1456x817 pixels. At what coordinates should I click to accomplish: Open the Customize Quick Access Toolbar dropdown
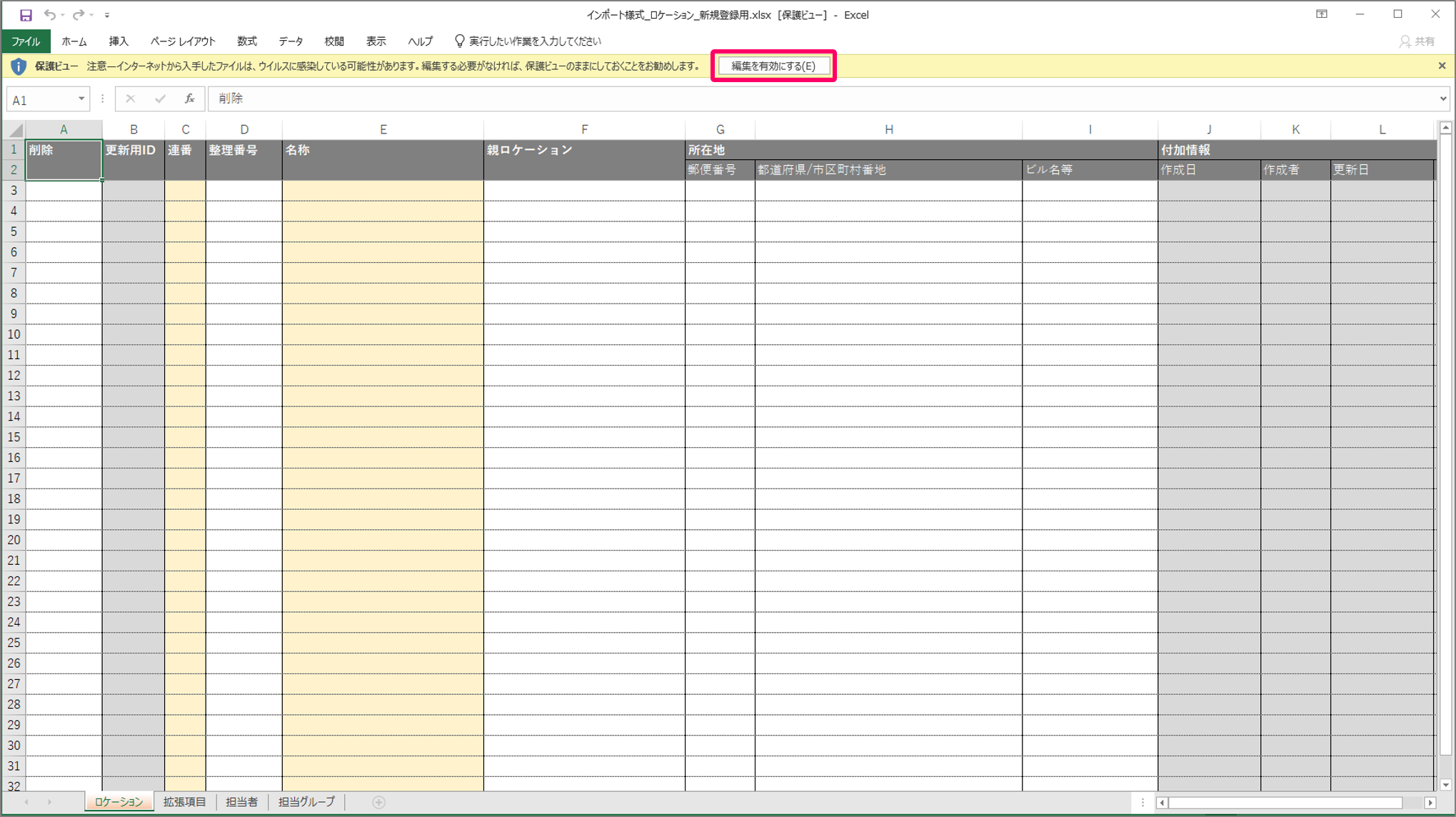coord(107,15)
